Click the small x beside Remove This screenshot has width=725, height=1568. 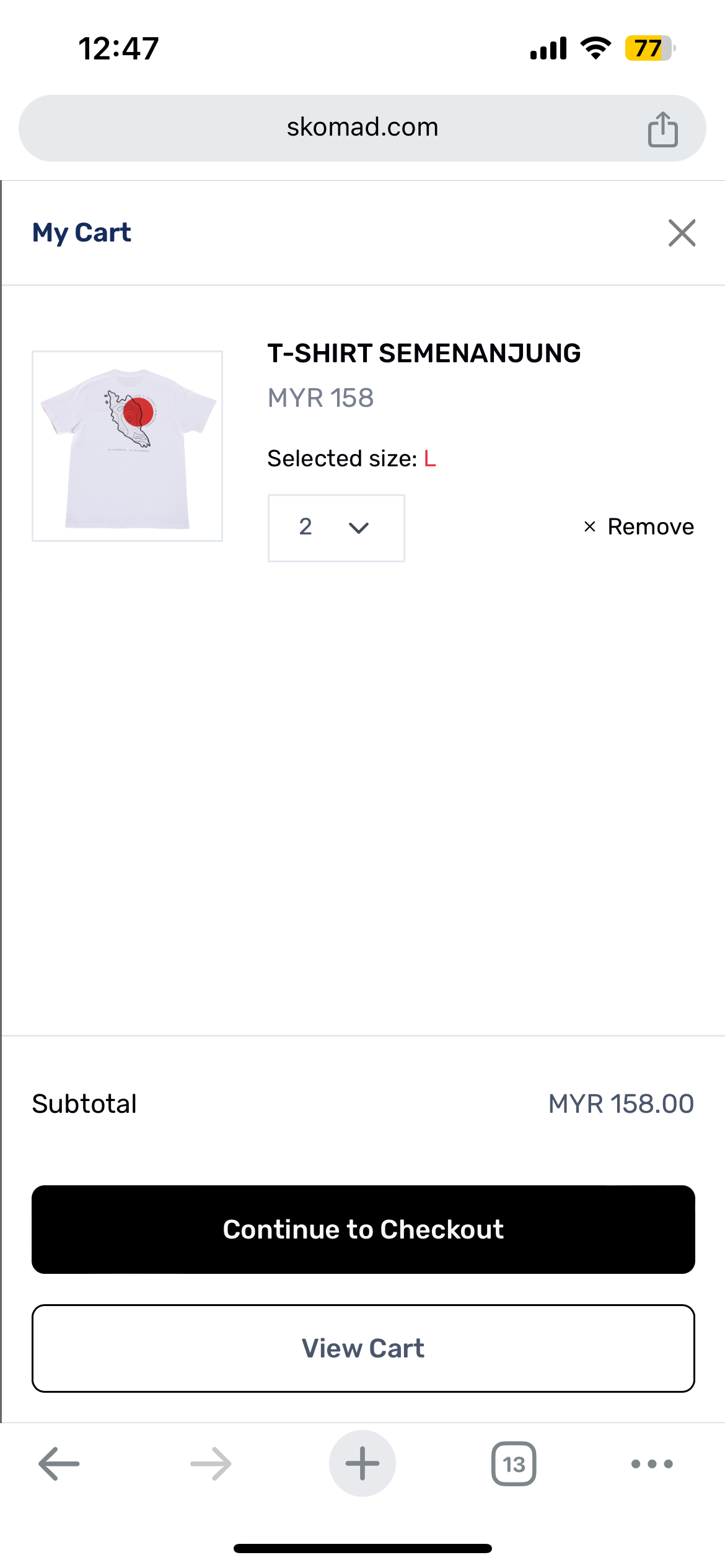(590, 527)
